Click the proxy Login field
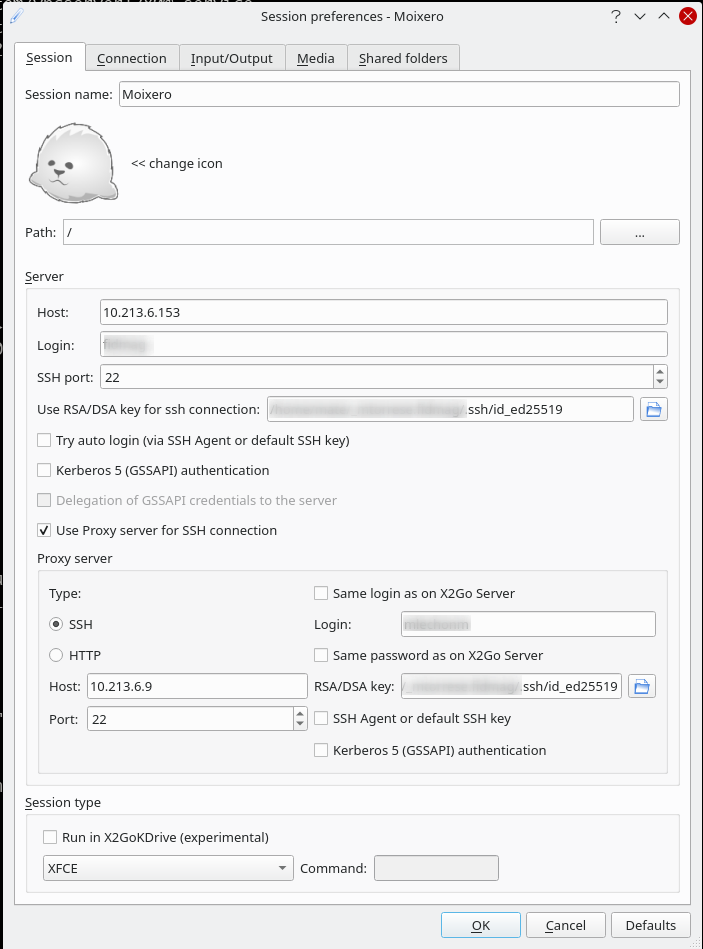This screenshot has height=949, width=703. click(x=528, y=624)
